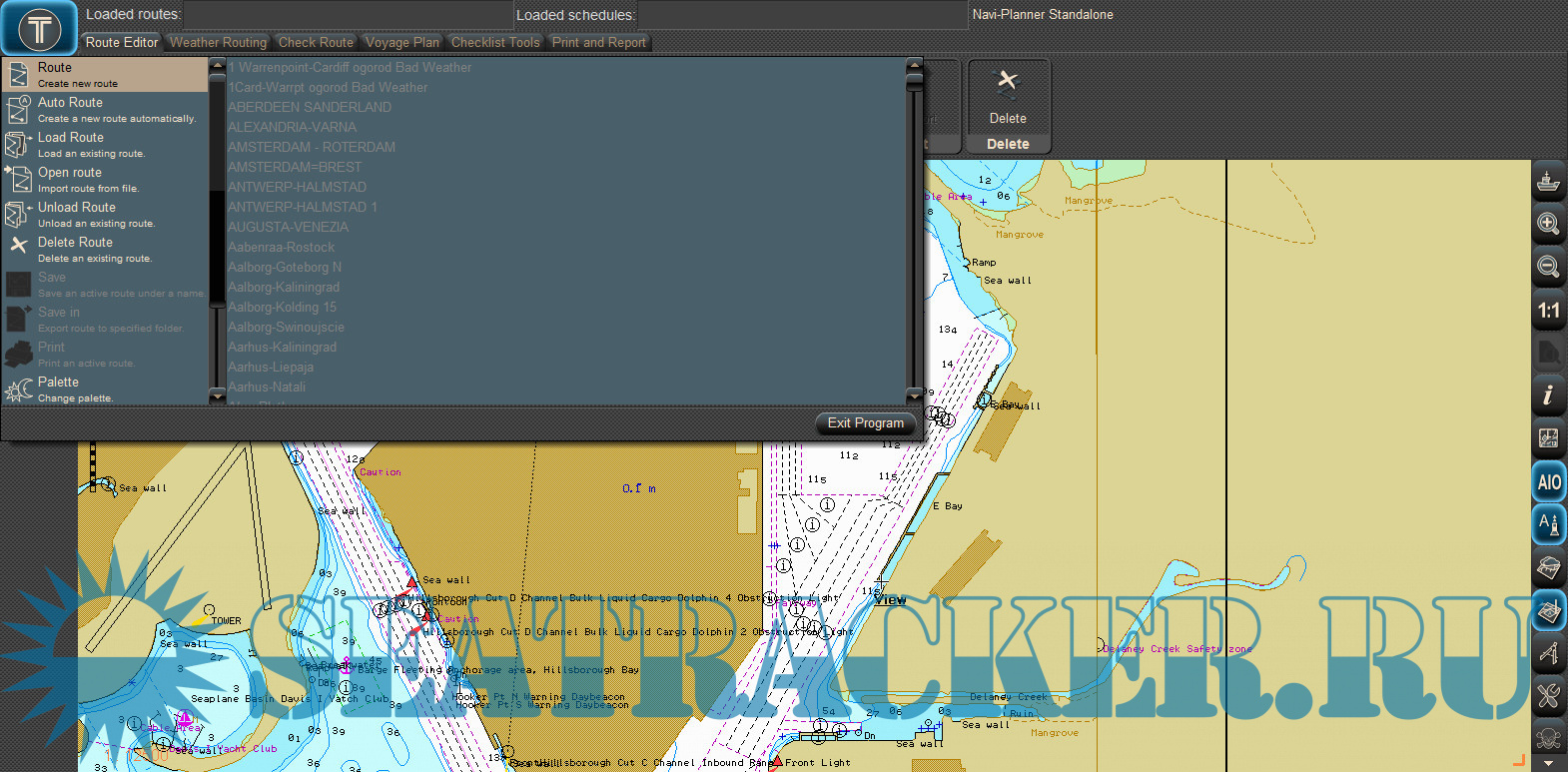Screen dimensions: 1568x772
Task: Click the skull and crossbones icon
Action: point(1548,738)
